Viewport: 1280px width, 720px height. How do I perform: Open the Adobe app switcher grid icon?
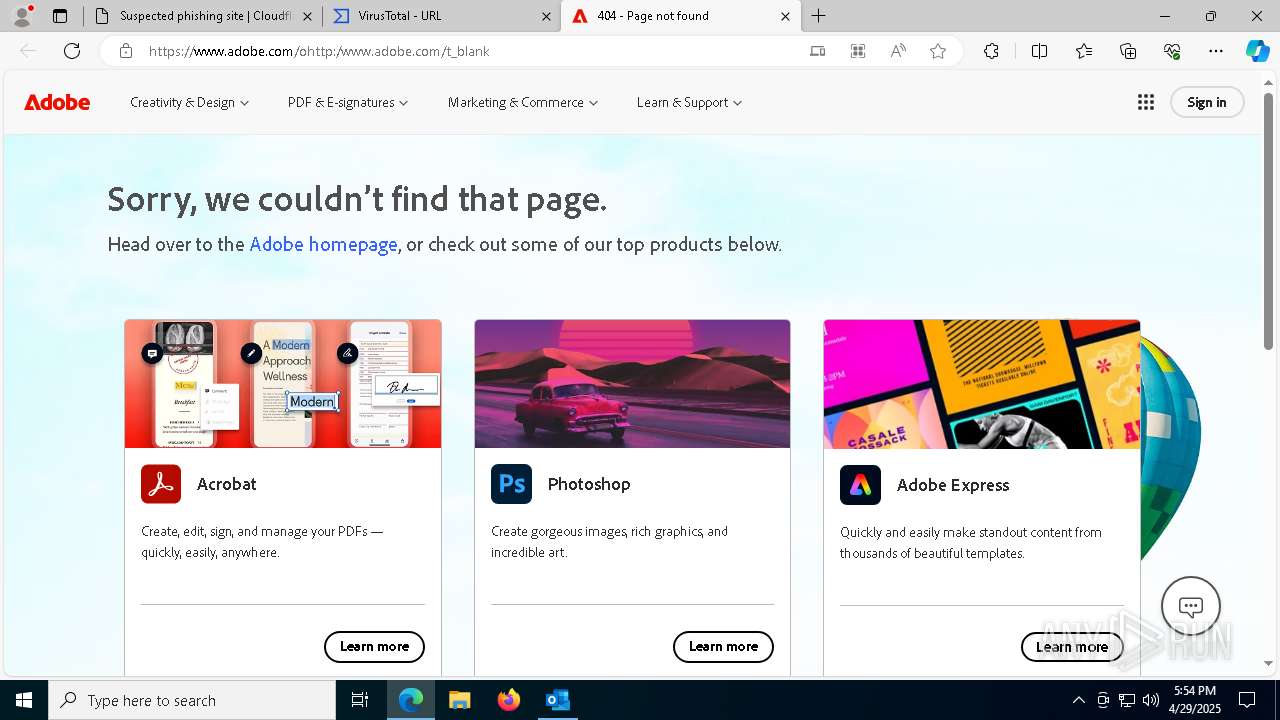tap(1146, 102)
